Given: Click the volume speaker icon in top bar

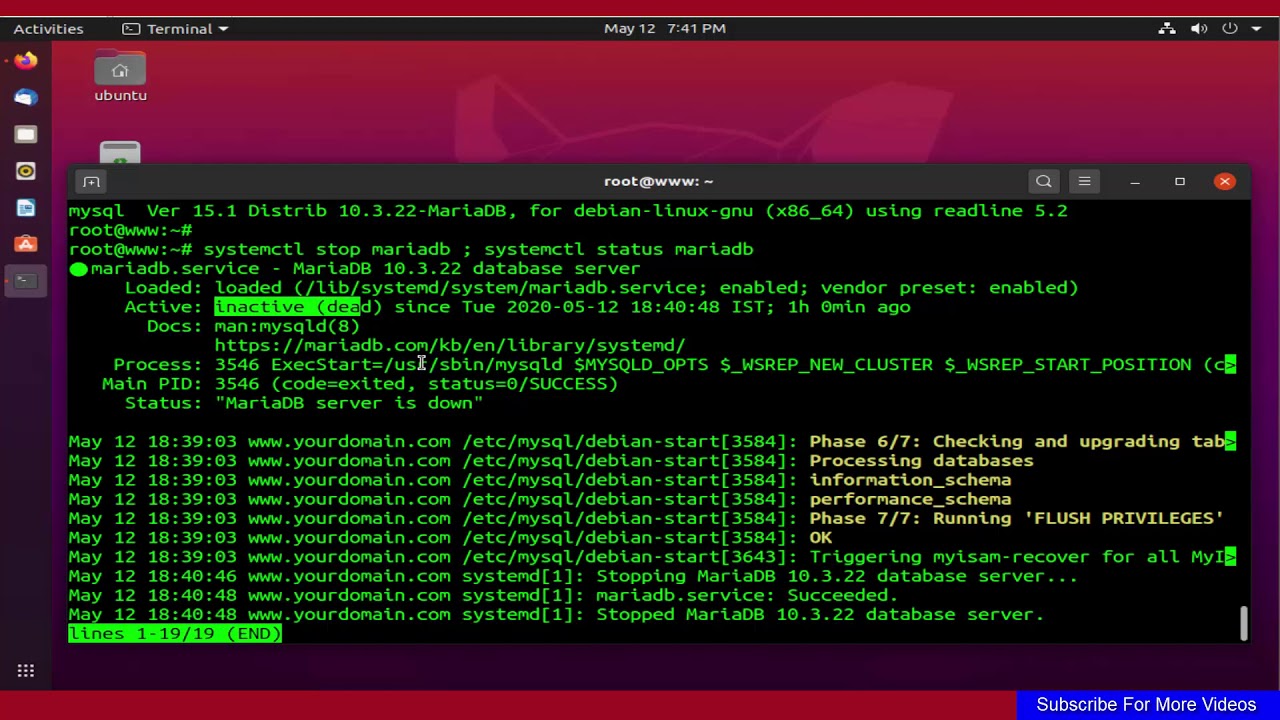Looking at the screenshot, I should (1199, 28).
